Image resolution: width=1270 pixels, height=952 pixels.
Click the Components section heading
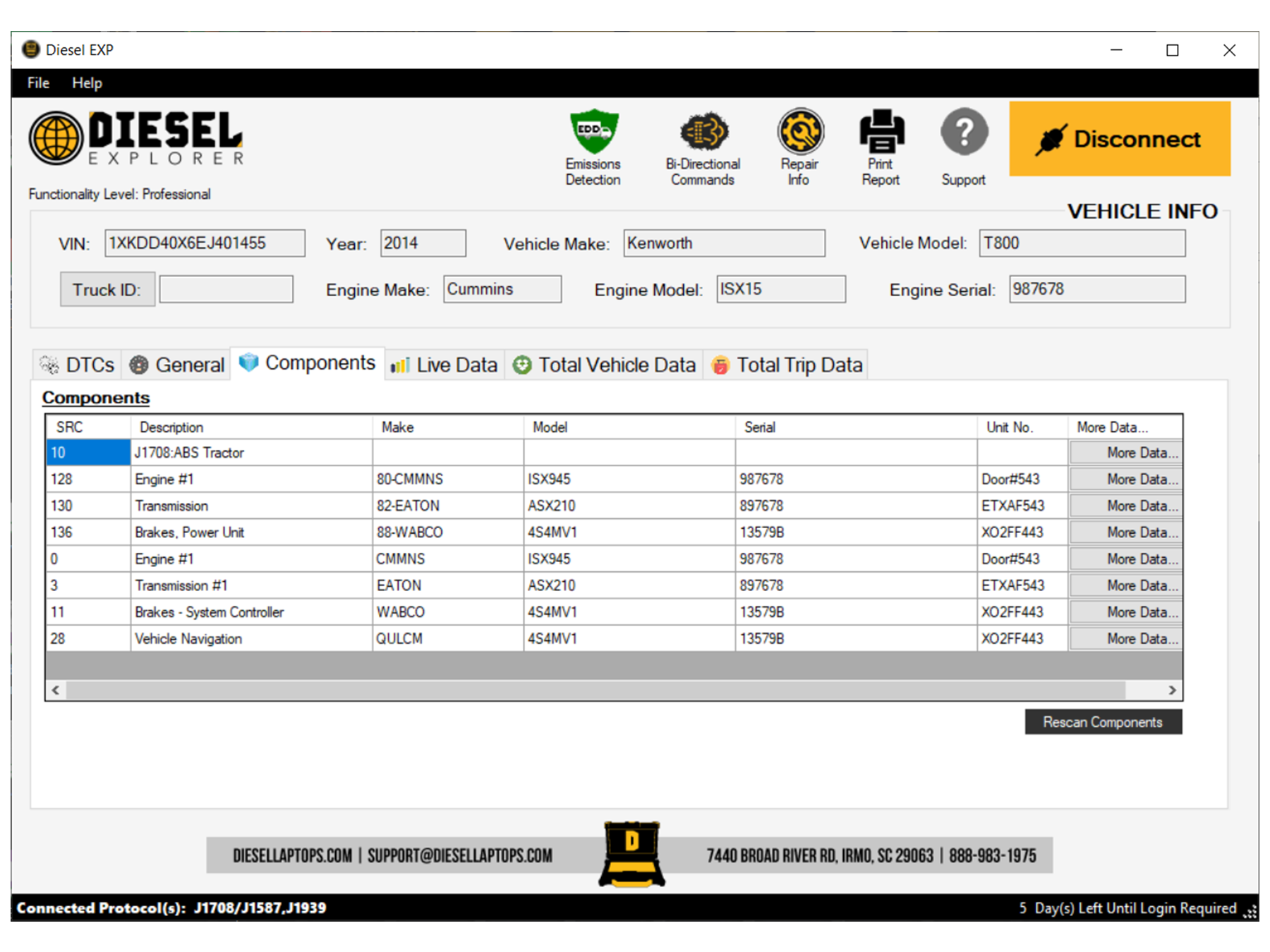[96, 398]
